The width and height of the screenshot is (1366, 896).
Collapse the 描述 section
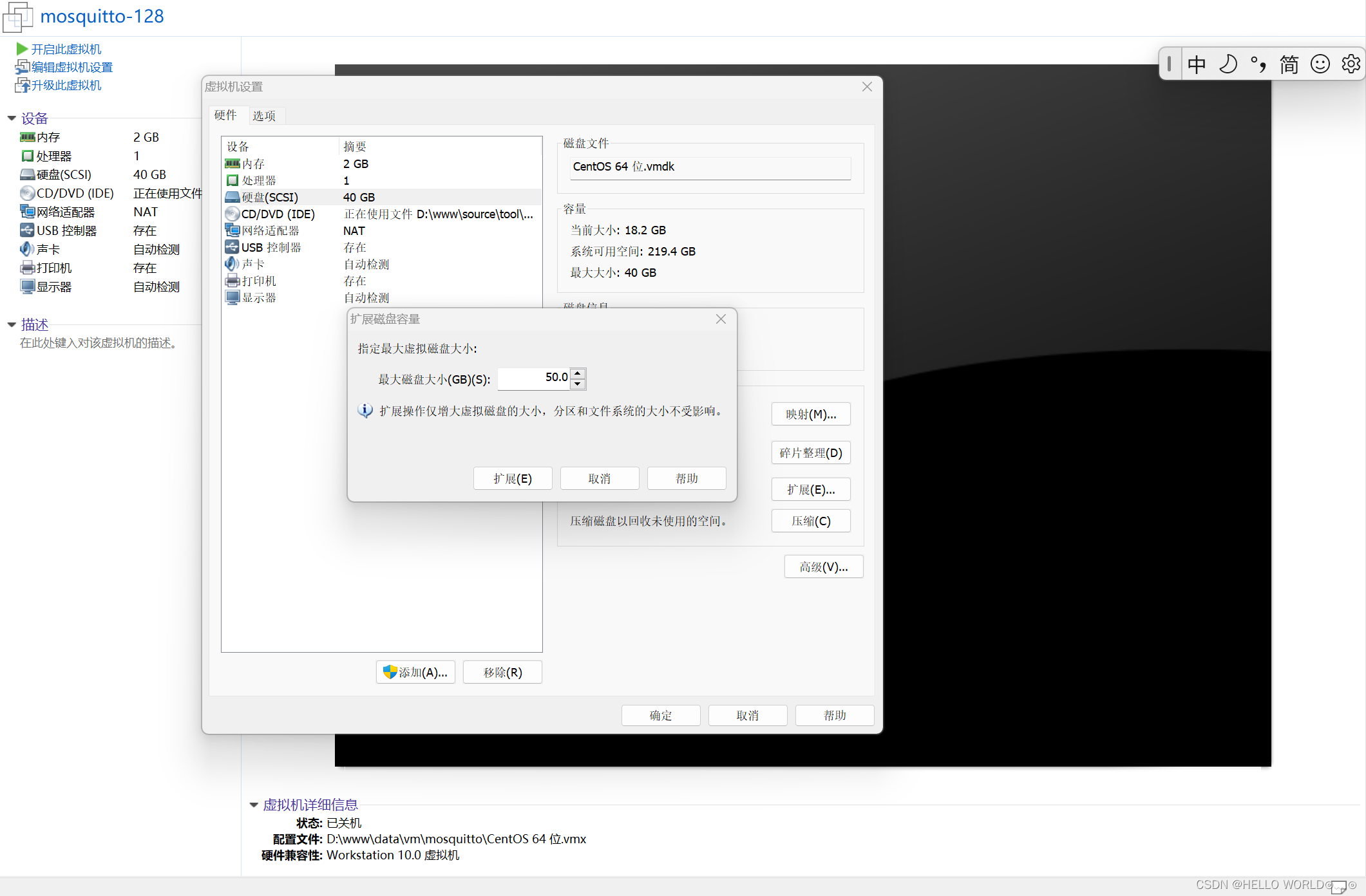click(x=12, y=325)
